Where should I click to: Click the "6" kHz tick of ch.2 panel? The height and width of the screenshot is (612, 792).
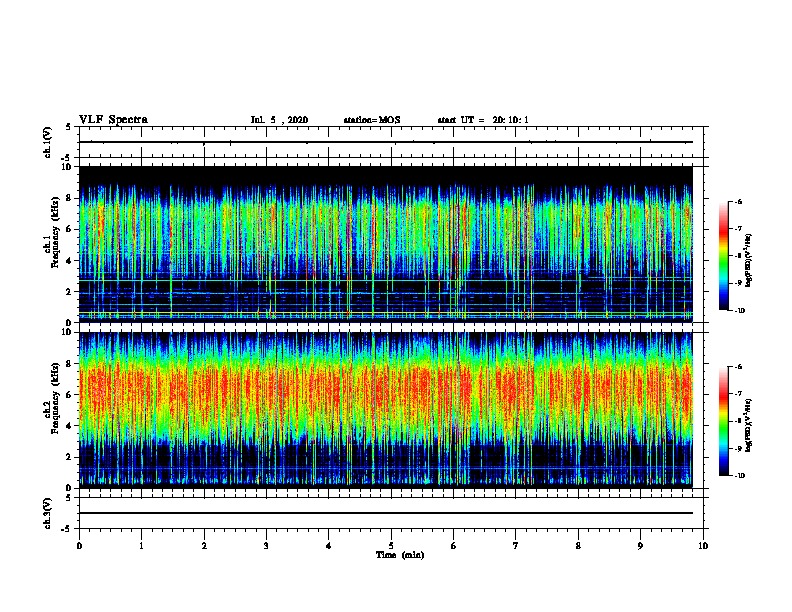pyautogui.click(x=69, y=395)
